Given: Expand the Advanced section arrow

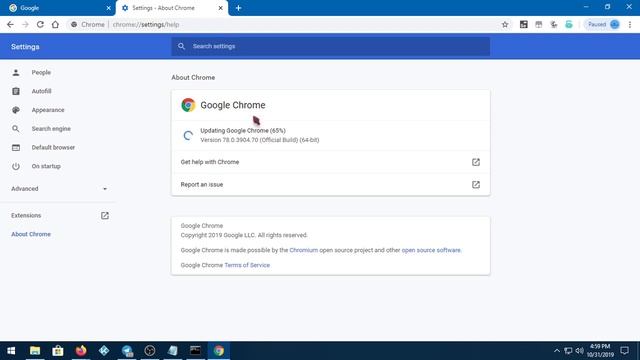Looking at the screenshot, I should [105, 189].
